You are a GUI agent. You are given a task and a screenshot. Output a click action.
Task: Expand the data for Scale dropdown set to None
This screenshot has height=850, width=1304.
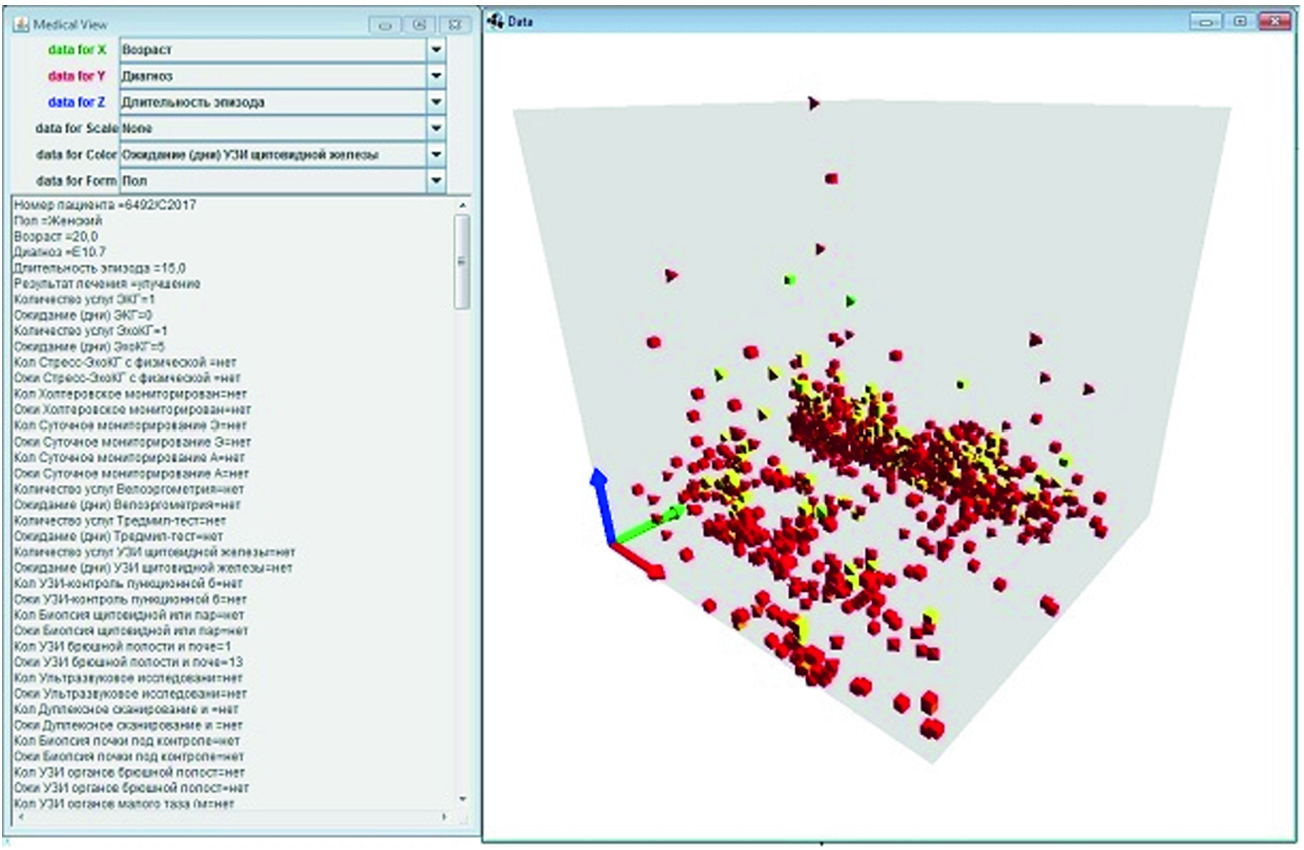(x=282, y=128)
